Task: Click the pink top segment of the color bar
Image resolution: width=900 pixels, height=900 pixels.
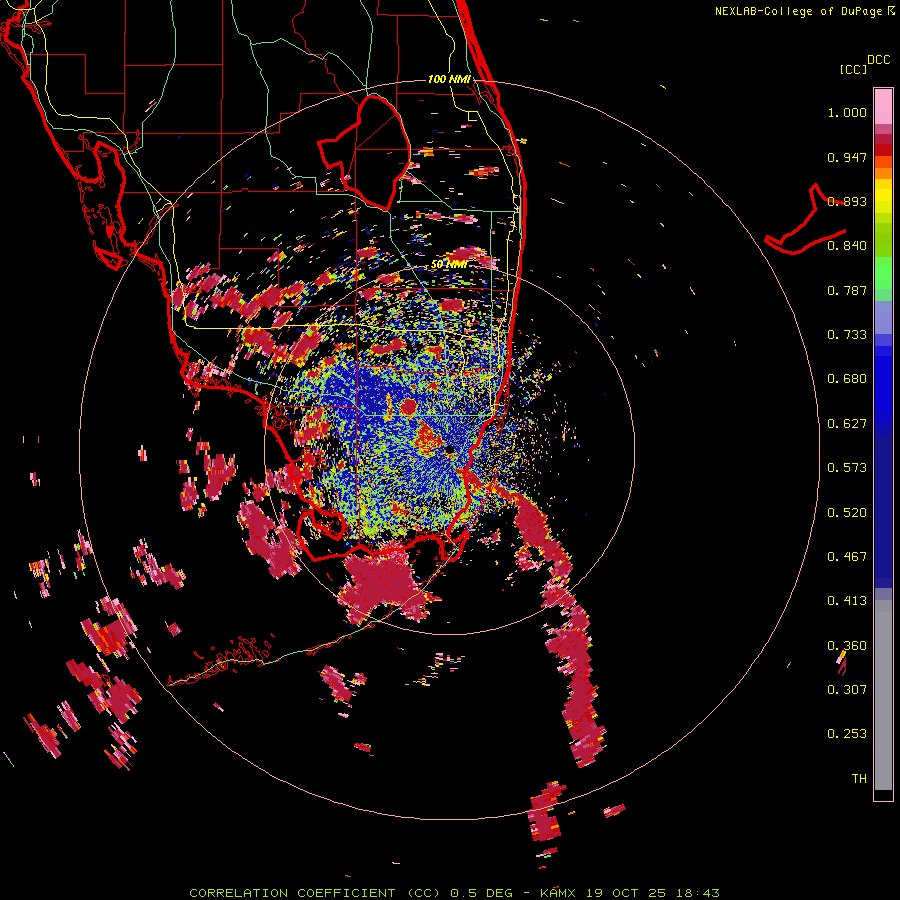Action: coord(883,107)
